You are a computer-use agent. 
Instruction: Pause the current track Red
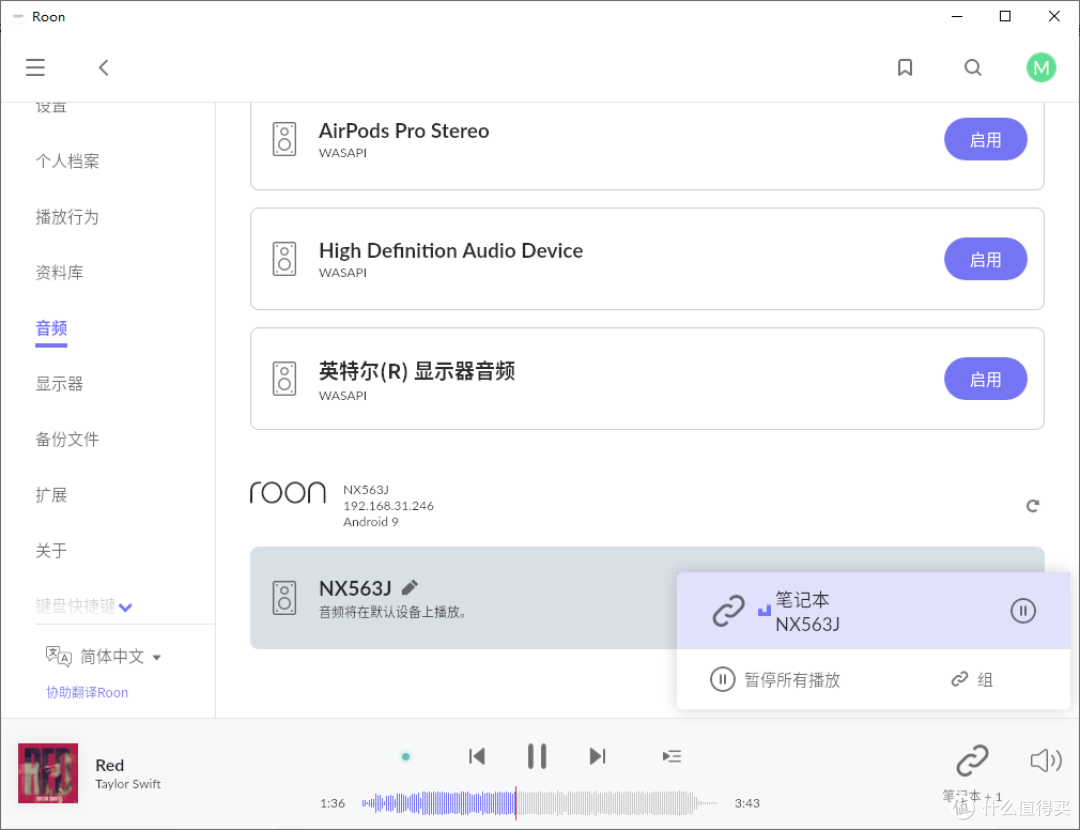537,756
